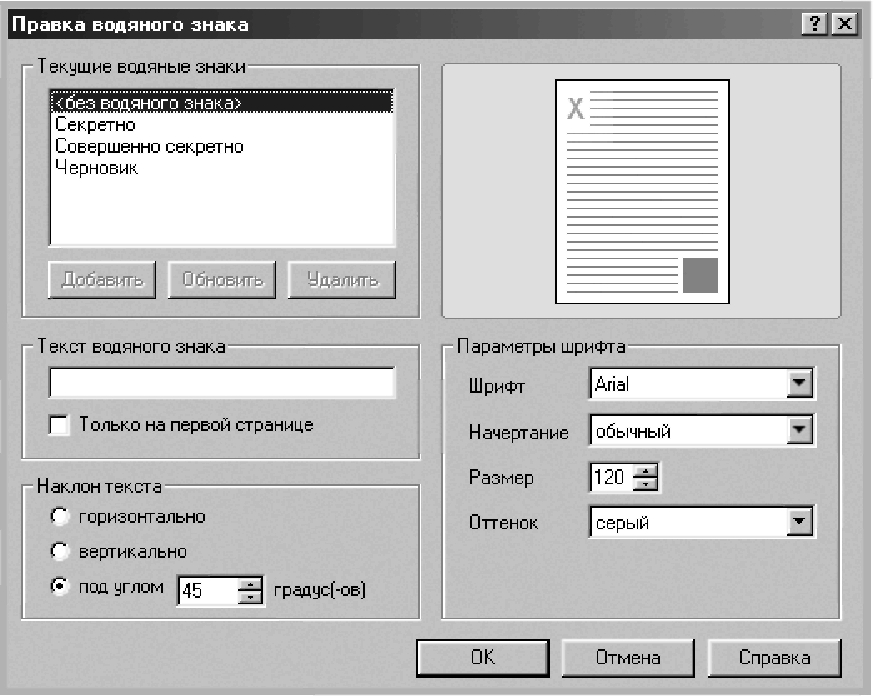This screenshot has width=874, height=696.
Task: Decrease the angle degrees spinner value
Action: click(x=250, y=597)
